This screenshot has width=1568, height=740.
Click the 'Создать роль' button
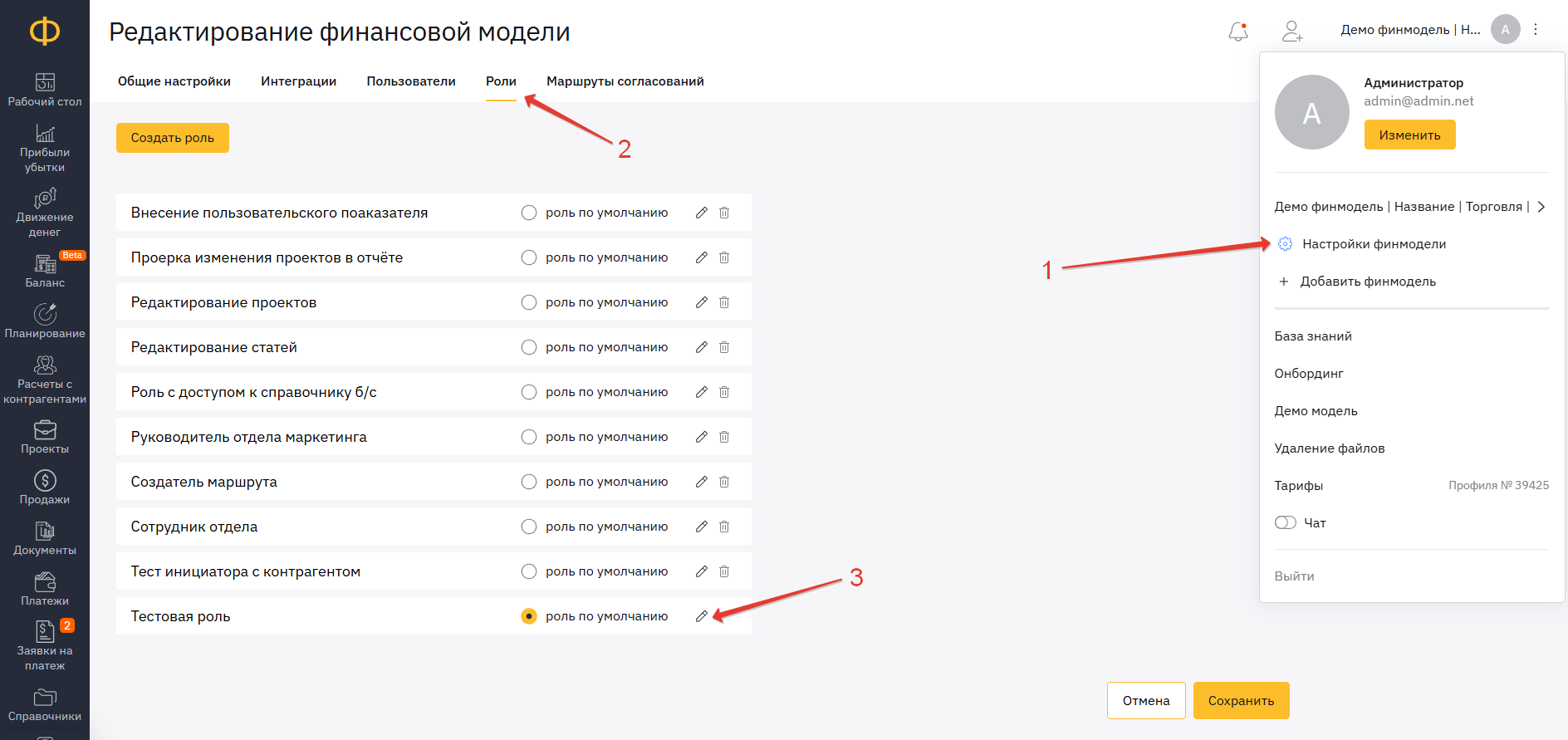(x=173, y=138)
